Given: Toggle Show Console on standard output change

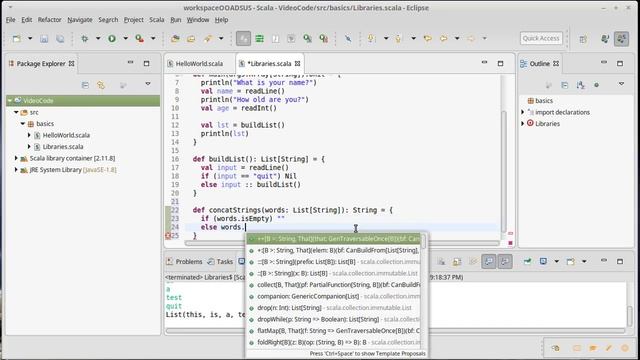Looking at the screenshot, I should tap(489, 261).
